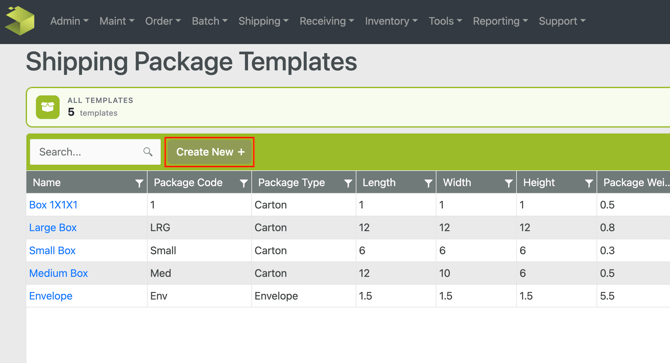The image size is (670, 363).
Task: Select the Small package code cell
Action: [x=199, y=250]
